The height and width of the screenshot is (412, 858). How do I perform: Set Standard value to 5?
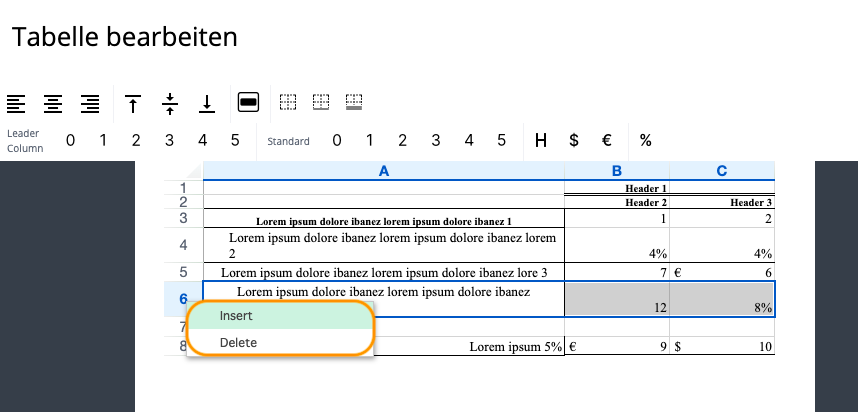[502, 141]
